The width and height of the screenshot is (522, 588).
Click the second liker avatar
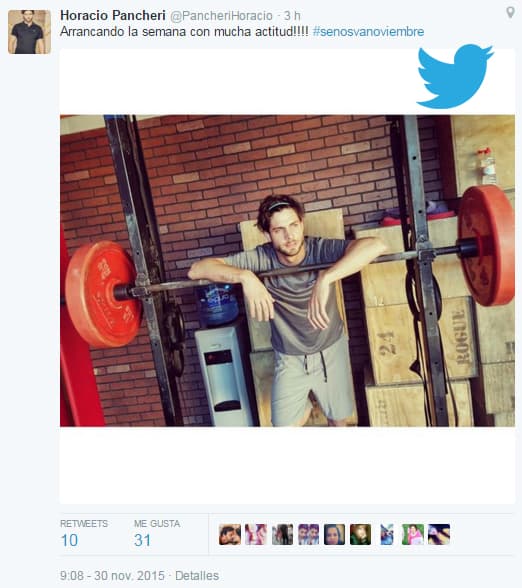pyautogui.click(x=256, y=534)
